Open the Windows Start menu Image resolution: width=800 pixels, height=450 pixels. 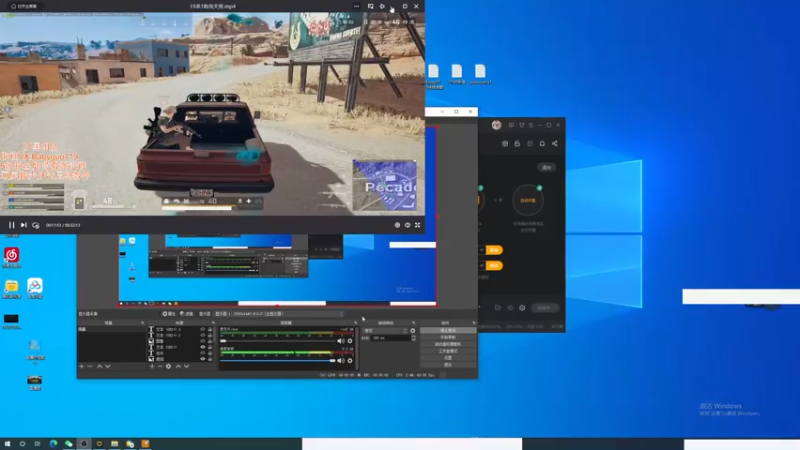tap(7, 444)
